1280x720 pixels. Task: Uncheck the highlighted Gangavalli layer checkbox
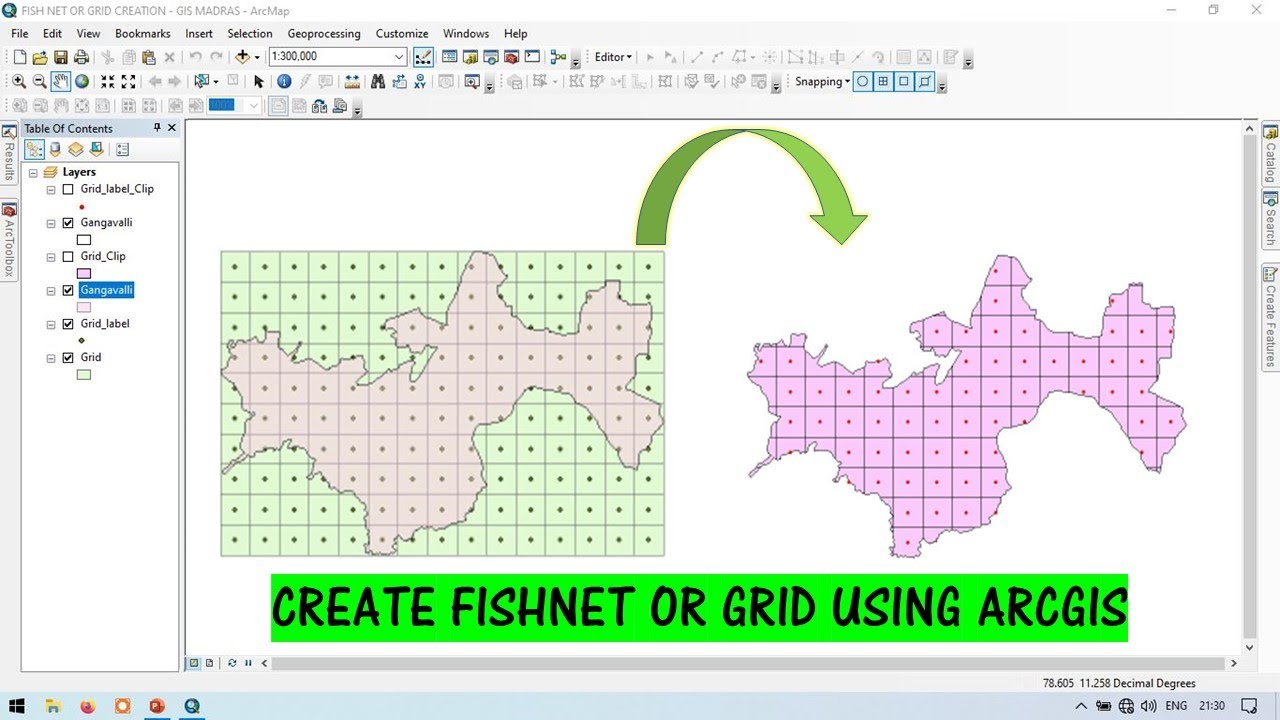point(68,291)
